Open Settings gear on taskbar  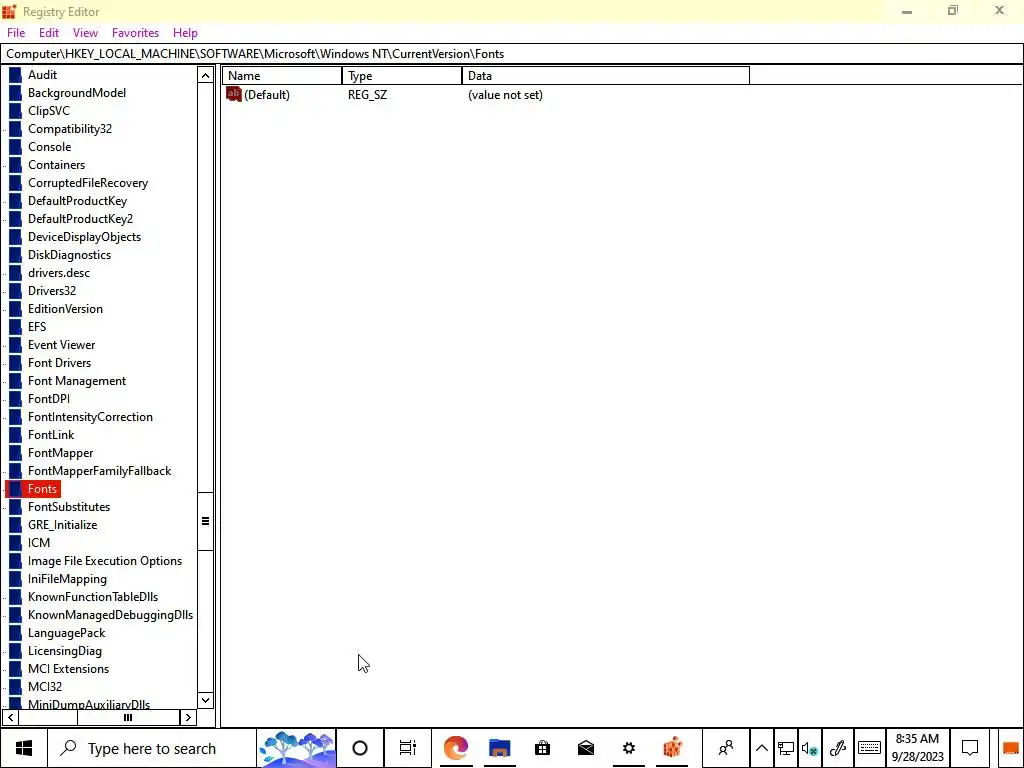pos(629,748)
